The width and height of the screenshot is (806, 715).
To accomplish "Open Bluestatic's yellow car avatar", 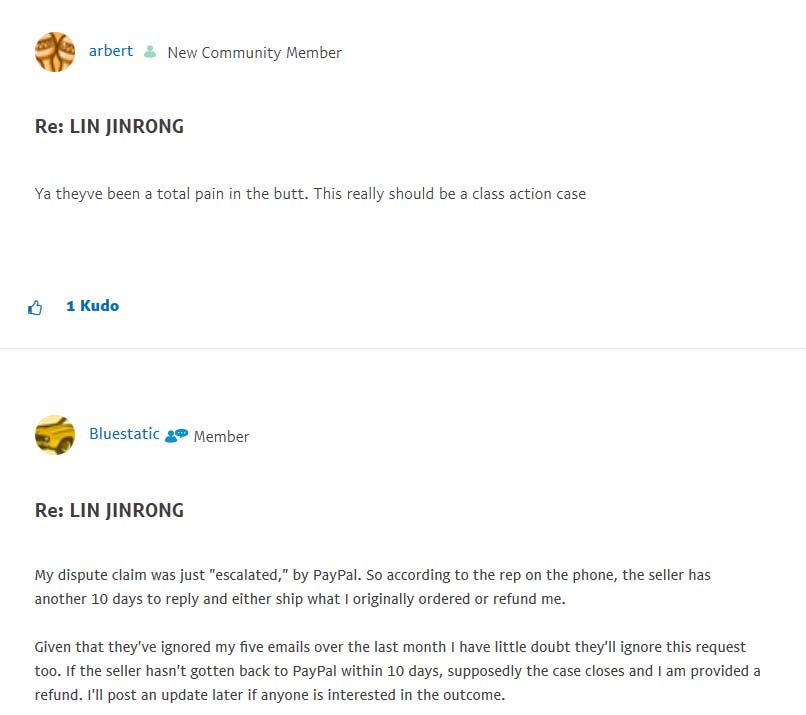I will coord(55,436).
